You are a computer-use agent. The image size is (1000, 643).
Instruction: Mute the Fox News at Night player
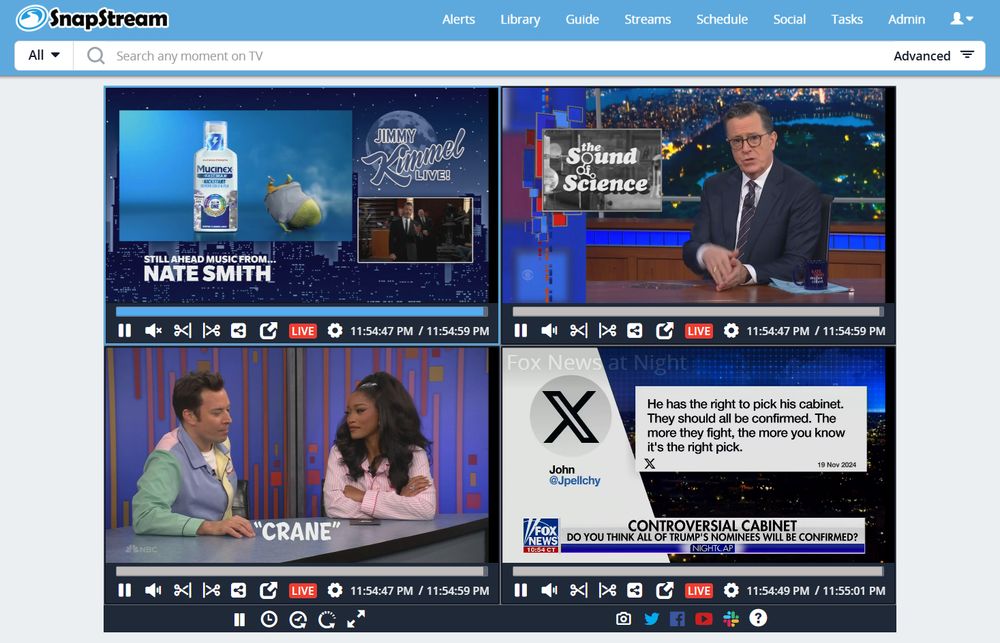tap(549, 590)
